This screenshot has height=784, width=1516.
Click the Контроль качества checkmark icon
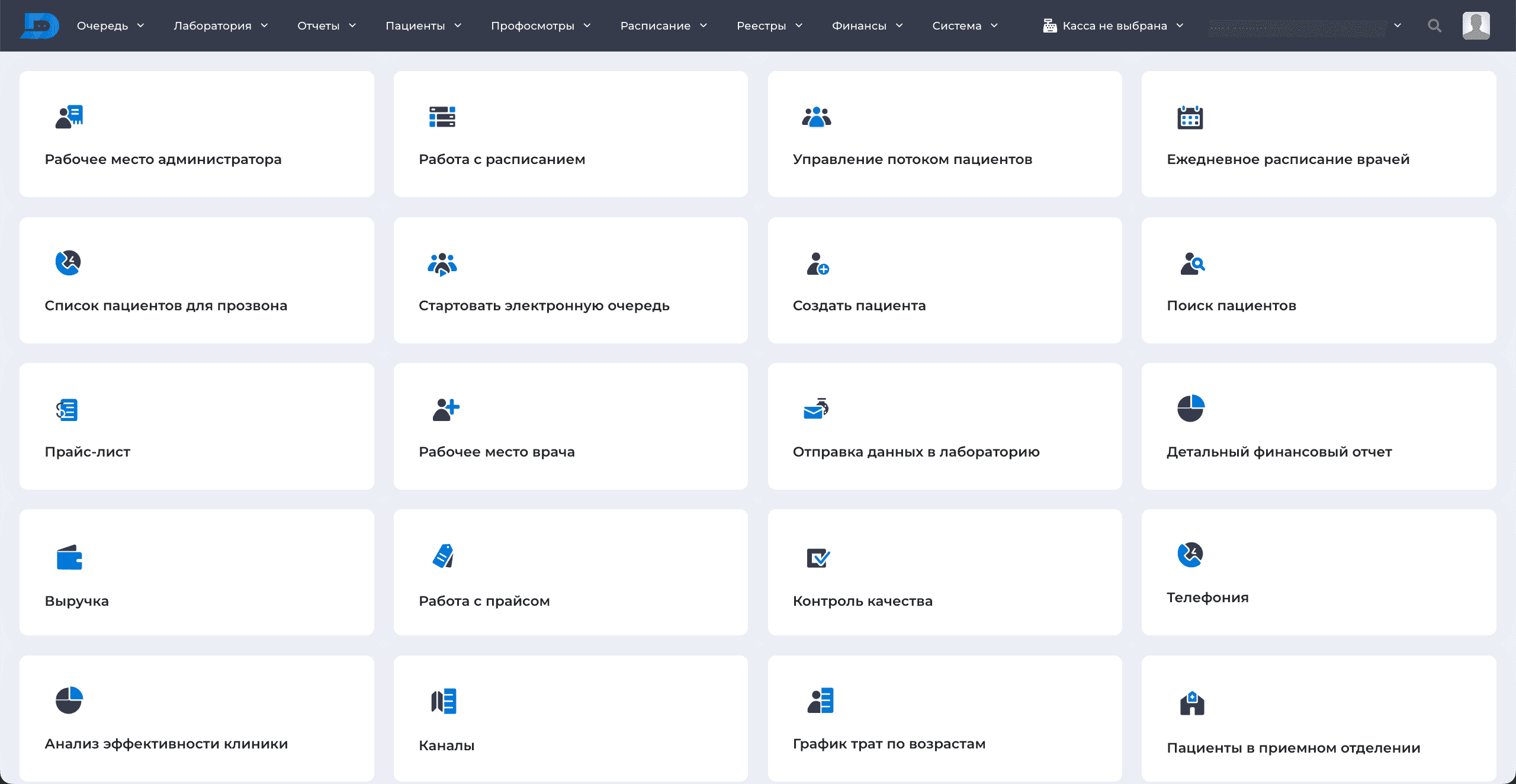818,557
